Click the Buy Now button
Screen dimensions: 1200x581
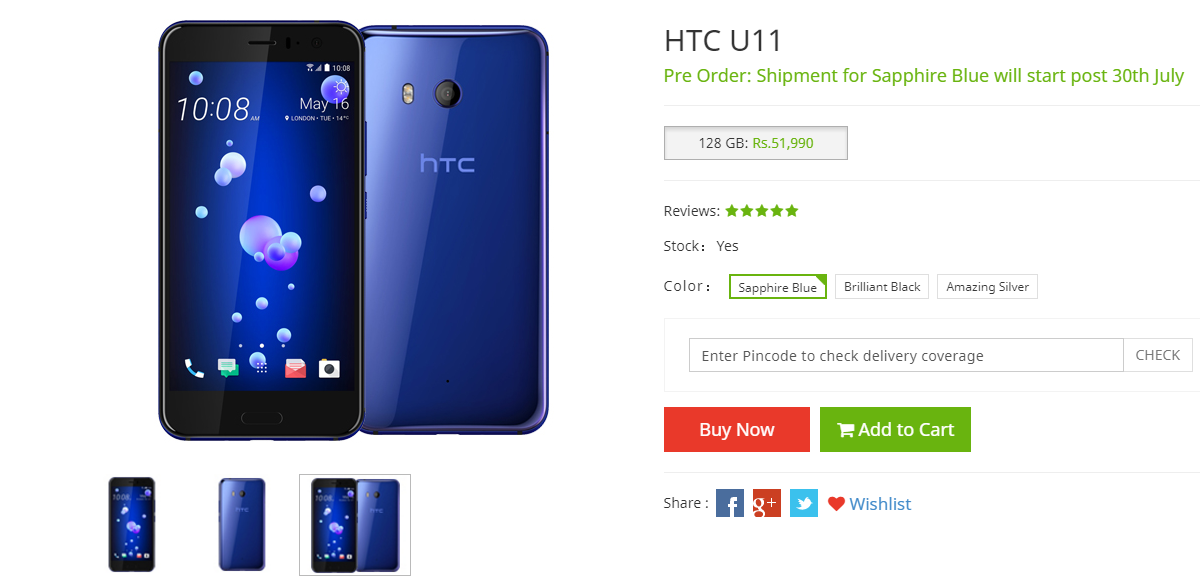[737, 429]
